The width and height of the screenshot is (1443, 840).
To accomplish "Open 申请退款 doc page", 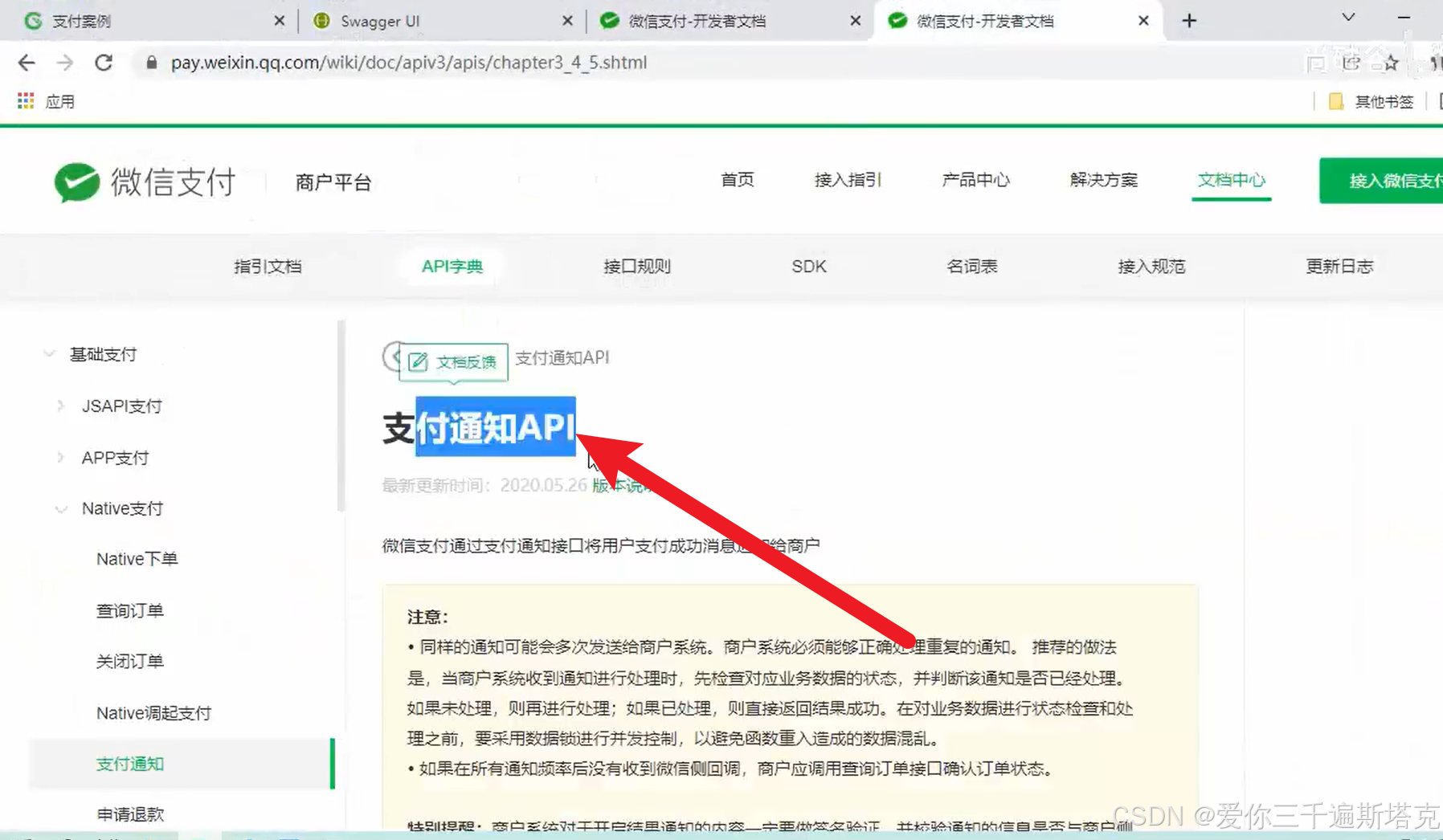I will click(129, 814).
